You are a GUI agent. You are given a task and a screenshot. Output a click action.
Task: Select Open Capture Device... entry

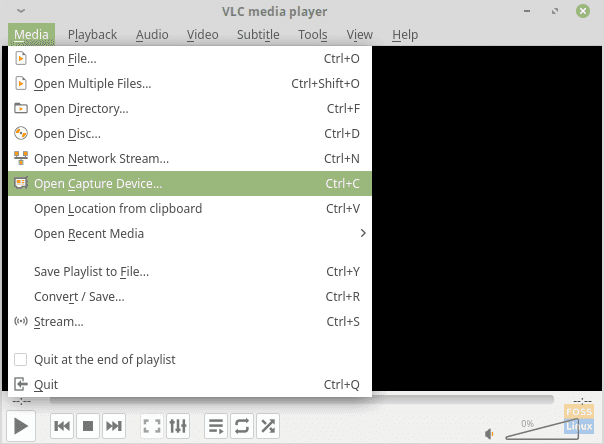click(x=190, y=183)
